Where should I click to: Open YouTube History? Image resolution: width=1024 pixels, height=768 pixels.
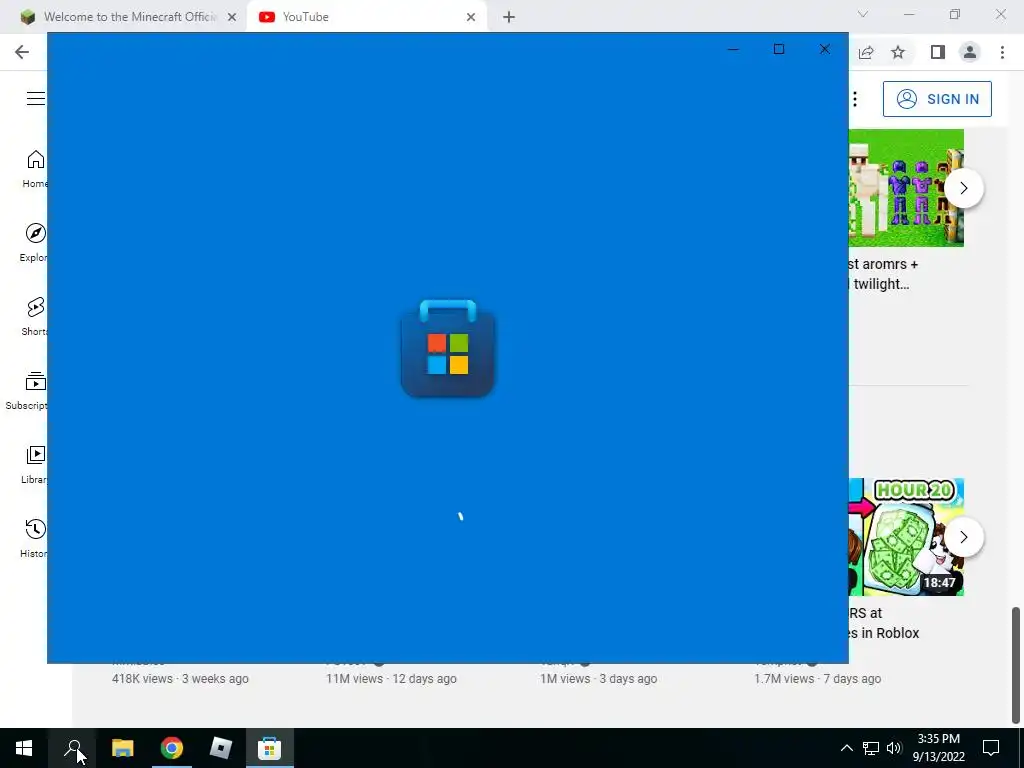[35, 538]
